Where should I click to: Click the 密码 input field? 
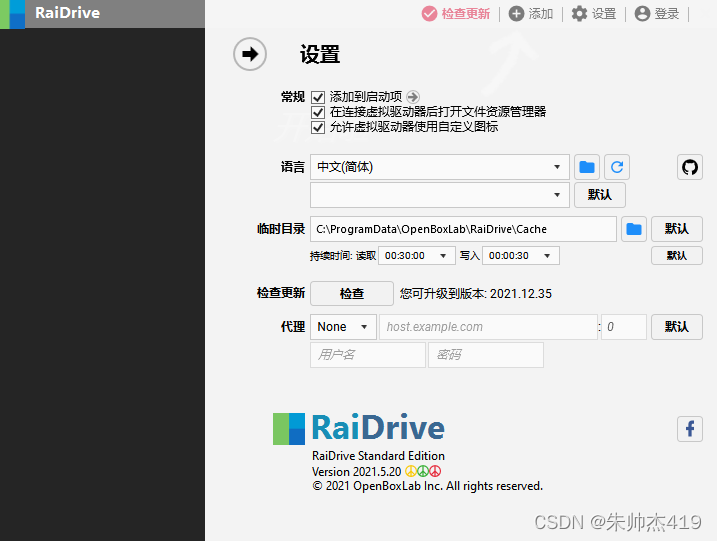point(486,355)
